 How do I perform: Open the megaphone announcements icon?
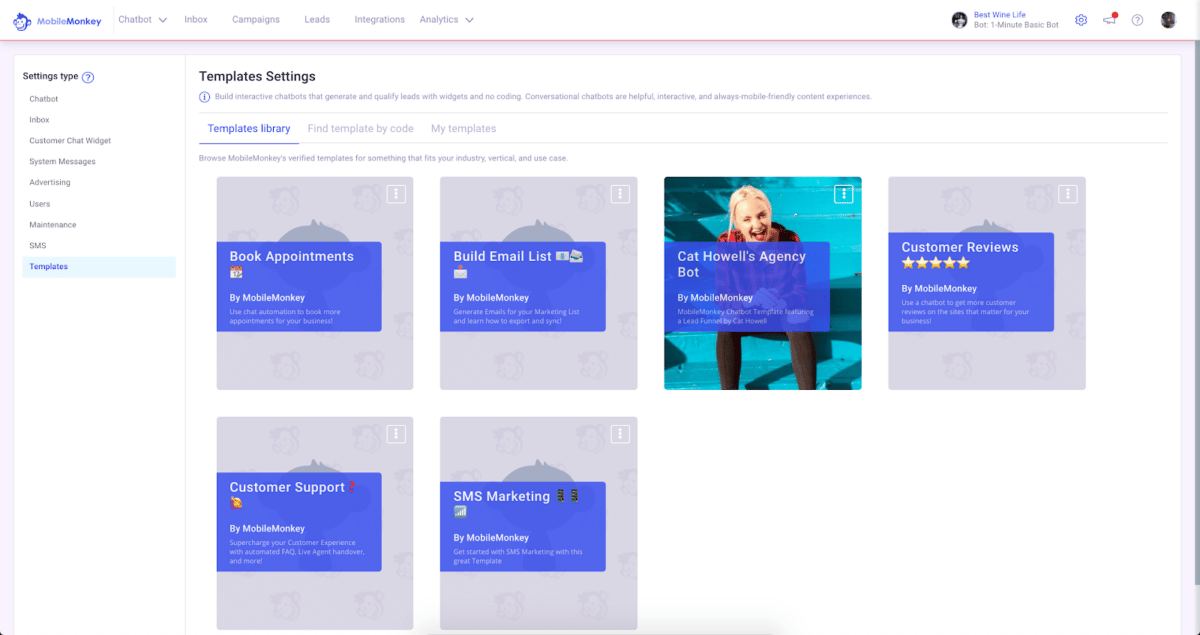pos(1109,20)
